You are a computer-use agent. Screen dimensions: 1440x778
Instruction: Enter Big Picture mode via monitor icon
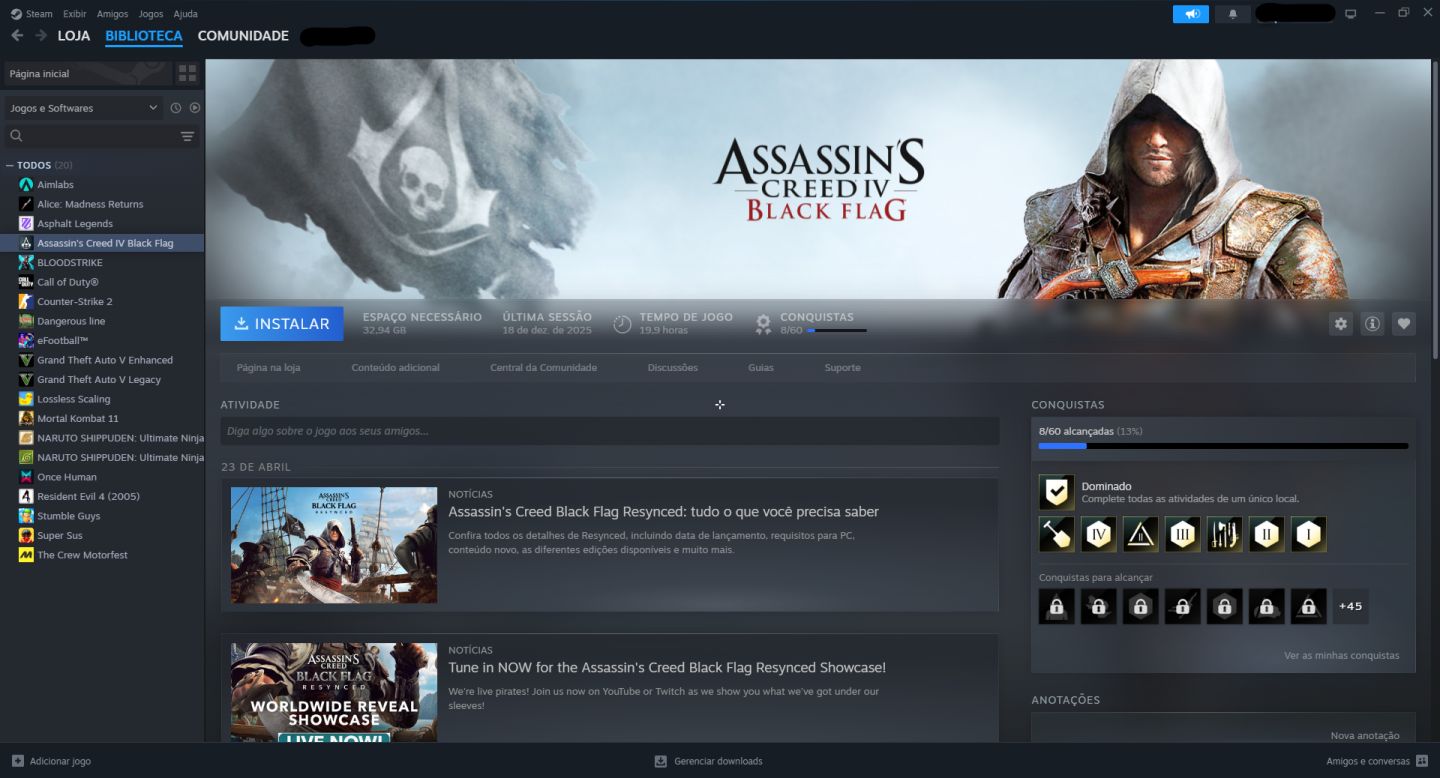[1351, 14]
